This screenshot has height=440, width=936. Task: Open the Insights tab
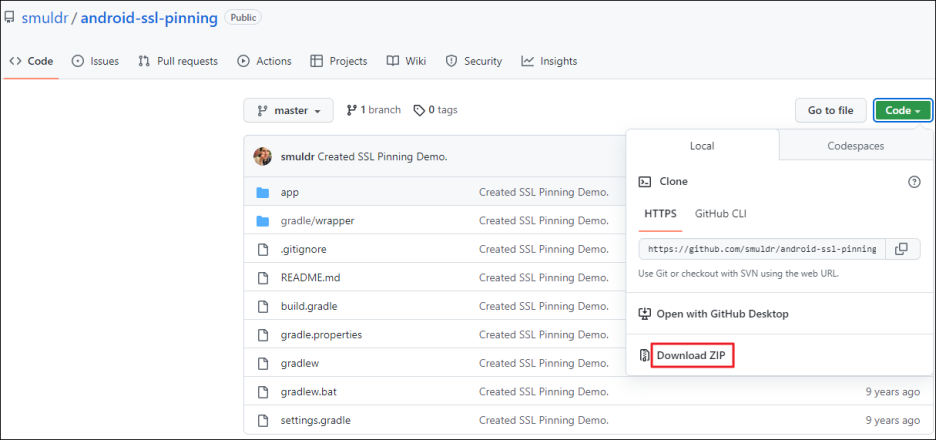pos(549,61)
